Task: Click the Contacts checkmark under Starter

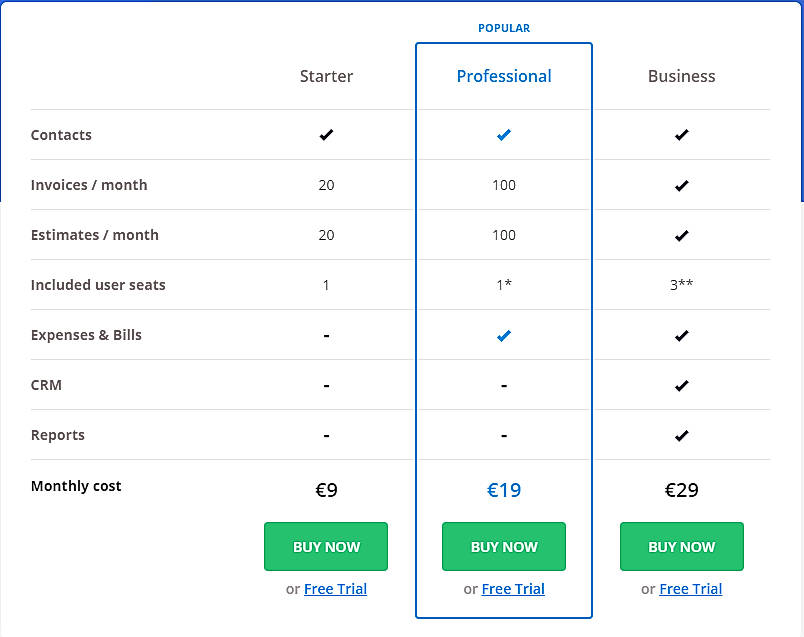Action: point(326,135)
